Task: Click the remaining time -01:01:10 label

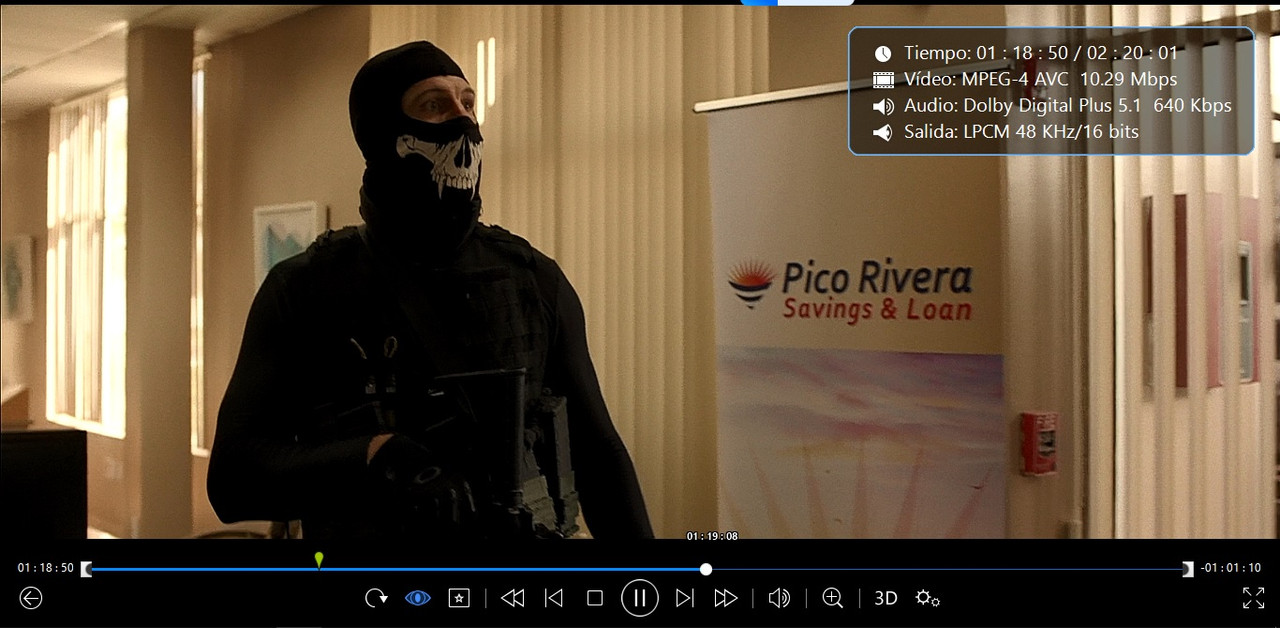Action: [x=1231, y=568]
